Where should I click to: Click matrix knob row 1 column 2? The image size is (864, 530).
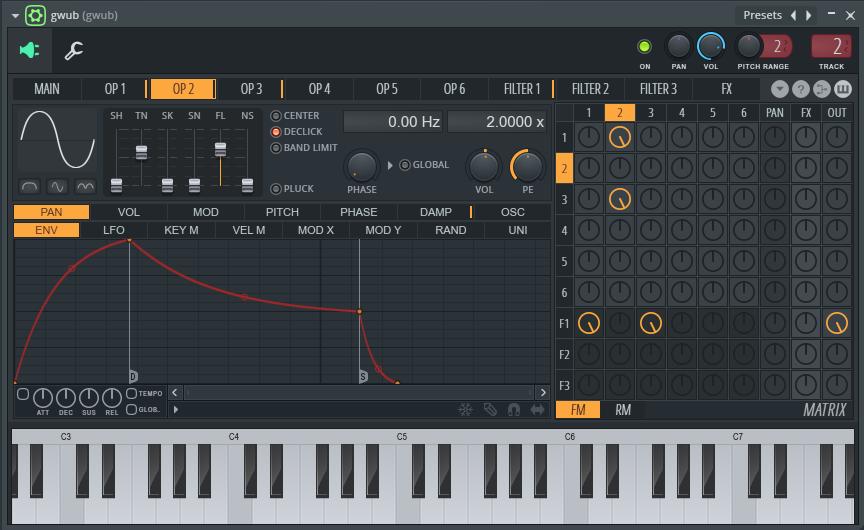[619, 137]
